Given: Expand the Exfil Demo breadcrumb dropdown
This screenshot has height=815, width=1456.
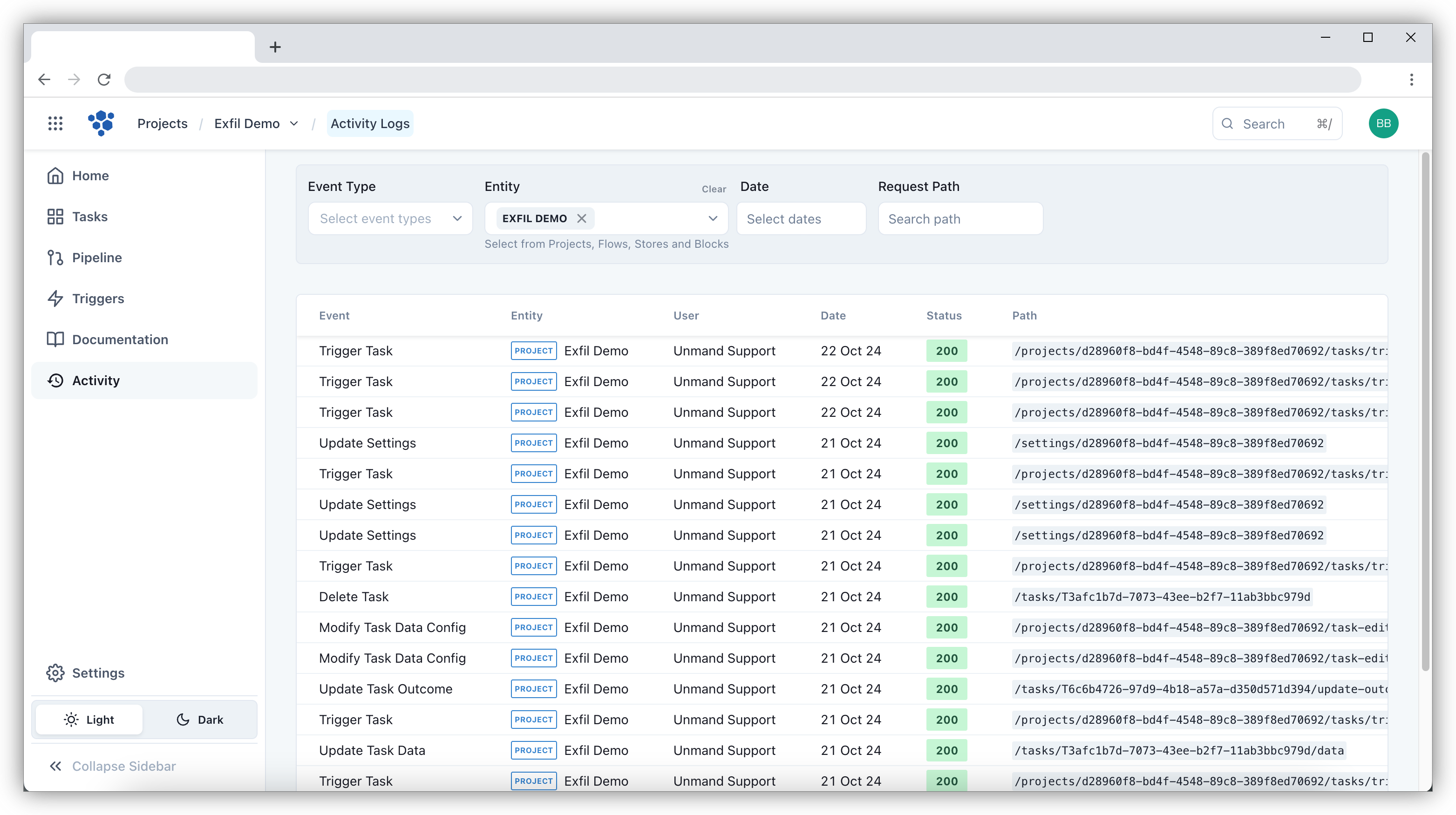Looking at the screenshot, I should 293,123.
